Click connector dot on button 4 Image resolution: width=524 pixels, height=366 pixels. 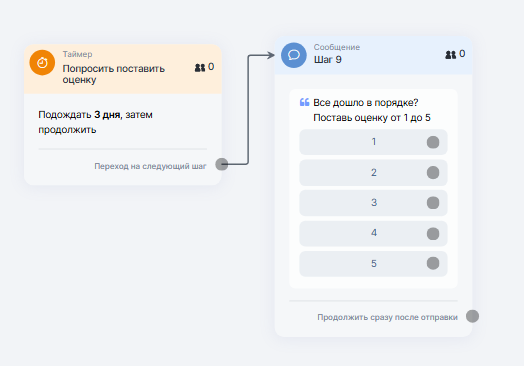pos(433,234)
